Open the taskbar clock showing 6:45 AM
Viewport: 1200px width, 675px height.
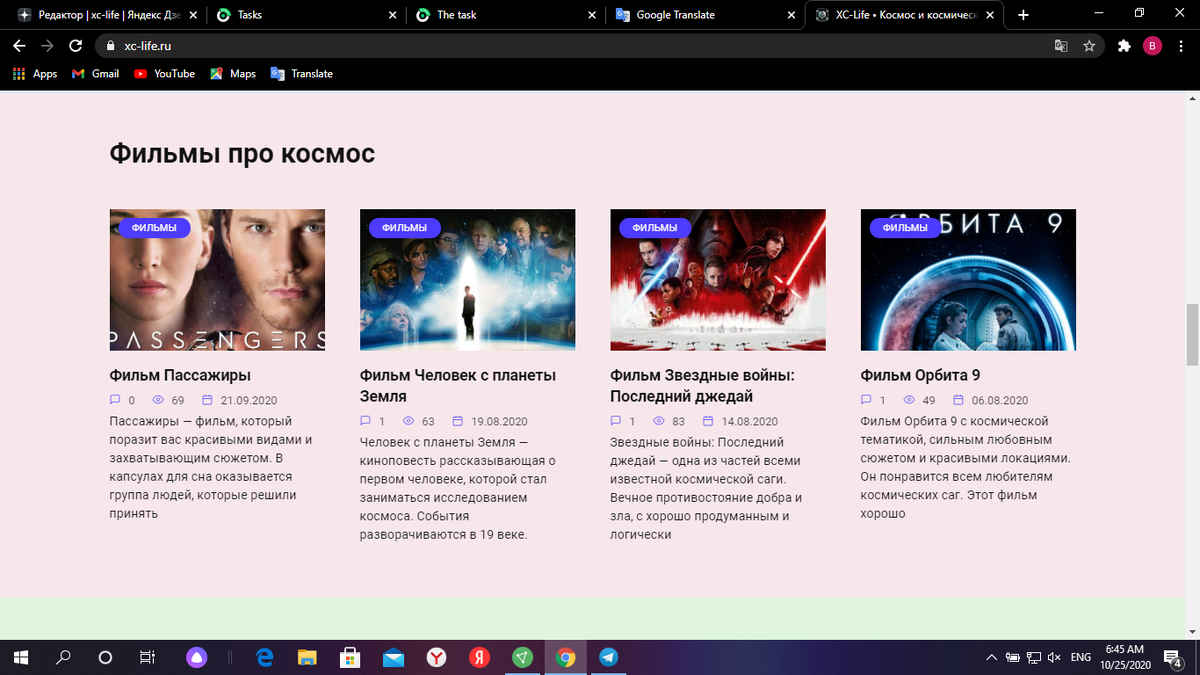tap(1125, 657)
